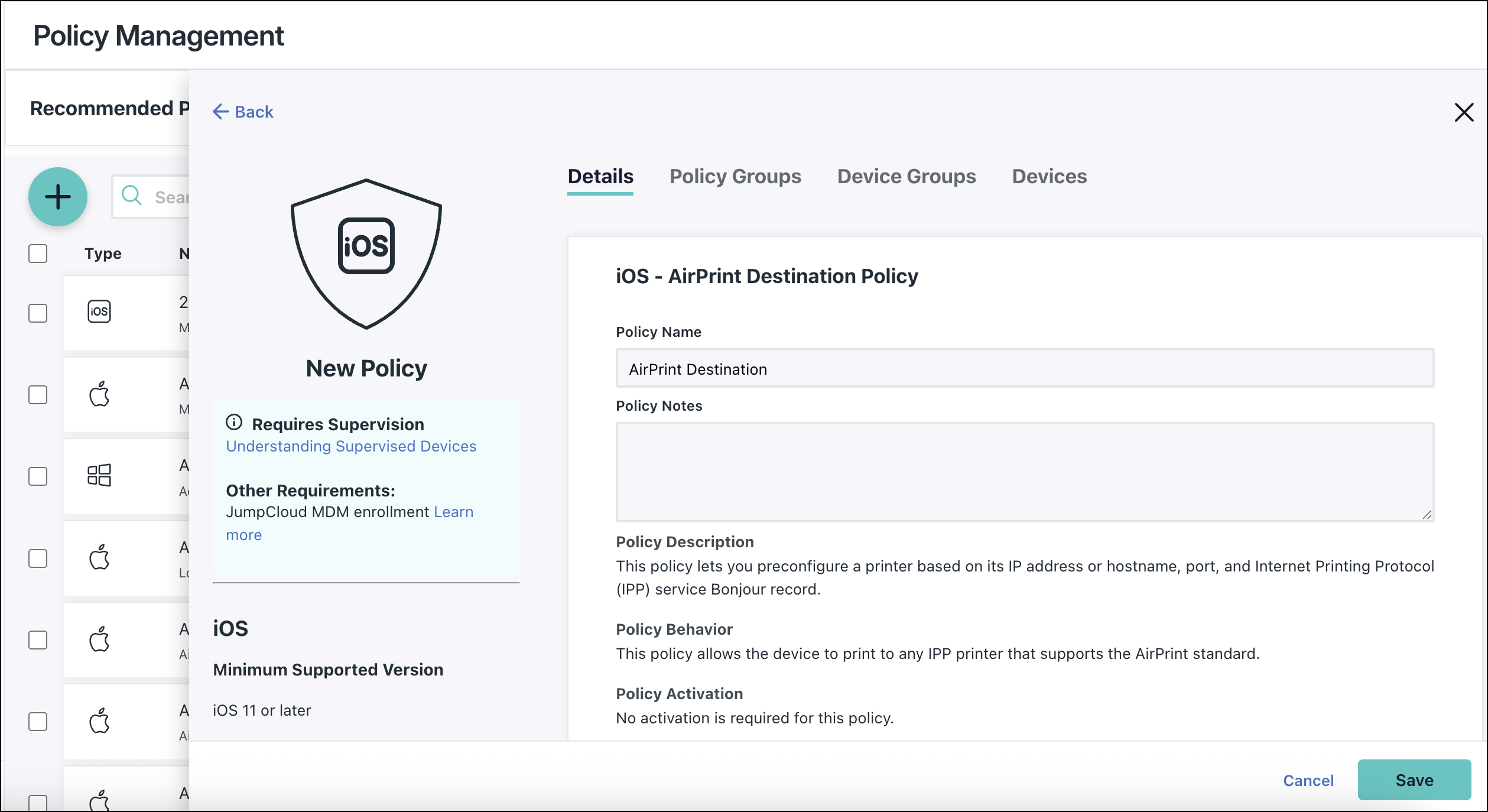Edit the Policy Name field
Image resolution: width=1488 pixels, height=812 pixels.
click(x=1022, y=368)
